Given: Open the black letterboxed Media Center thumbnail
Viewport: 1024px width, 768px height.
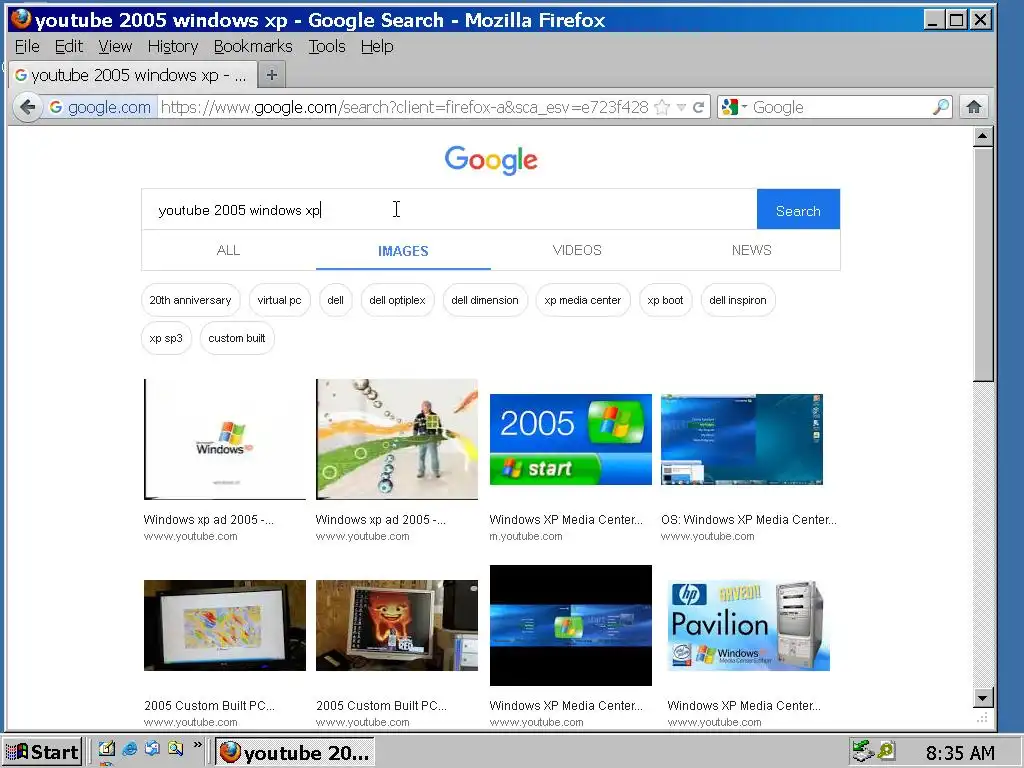Looking at the screenshot, I should click(x=571, y=625).
